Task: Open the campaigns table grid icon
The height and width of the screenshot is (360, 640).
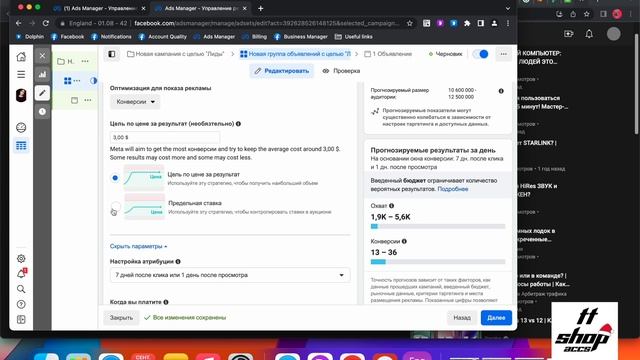Action: (21, 146)
